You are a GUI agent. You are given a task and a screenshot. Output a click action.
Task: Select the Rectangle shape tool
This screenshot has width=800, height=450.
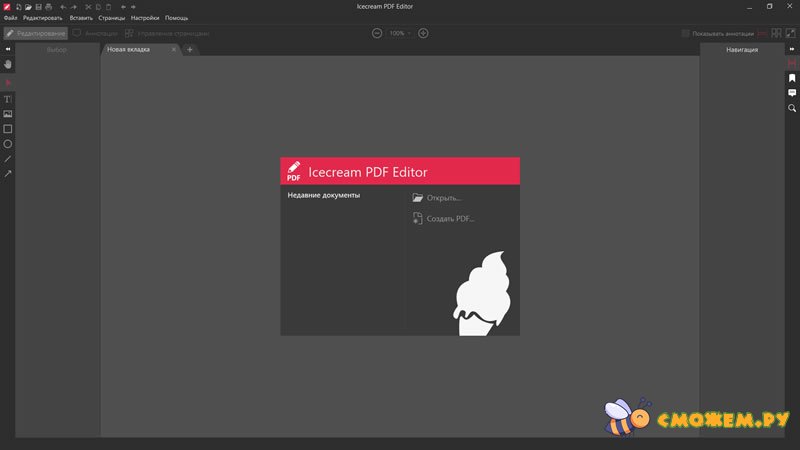coord(8,129)
